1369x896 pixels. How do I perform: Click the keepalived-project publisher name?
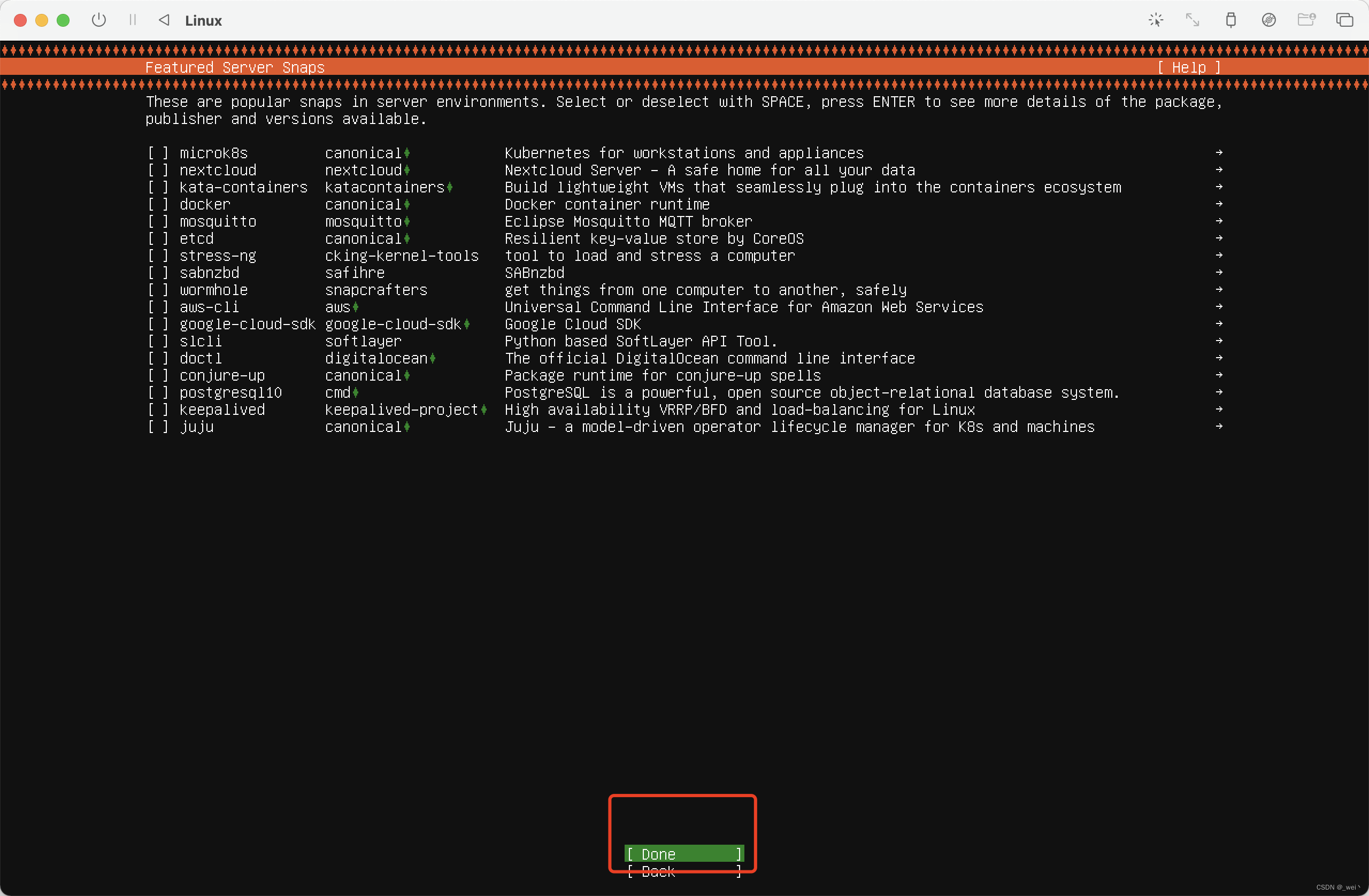[x=402, y=410]
